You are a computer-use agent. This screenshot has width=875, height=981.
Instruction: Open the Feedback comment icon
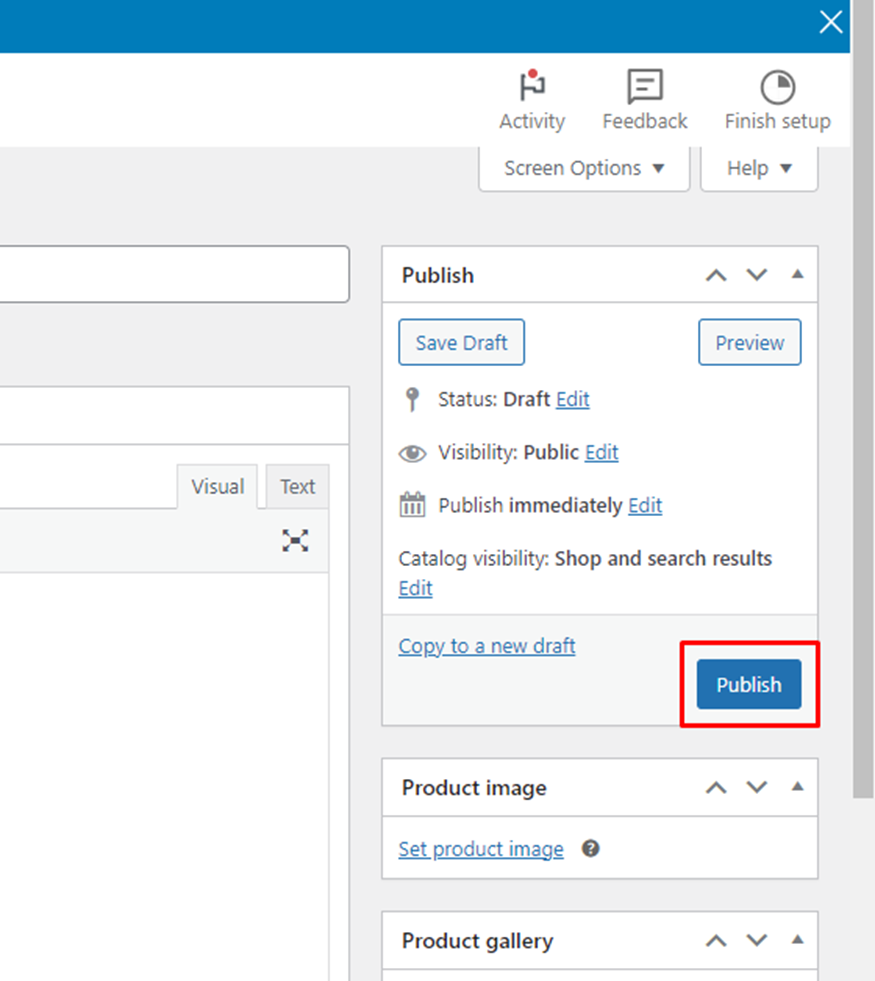click(643, 85)
